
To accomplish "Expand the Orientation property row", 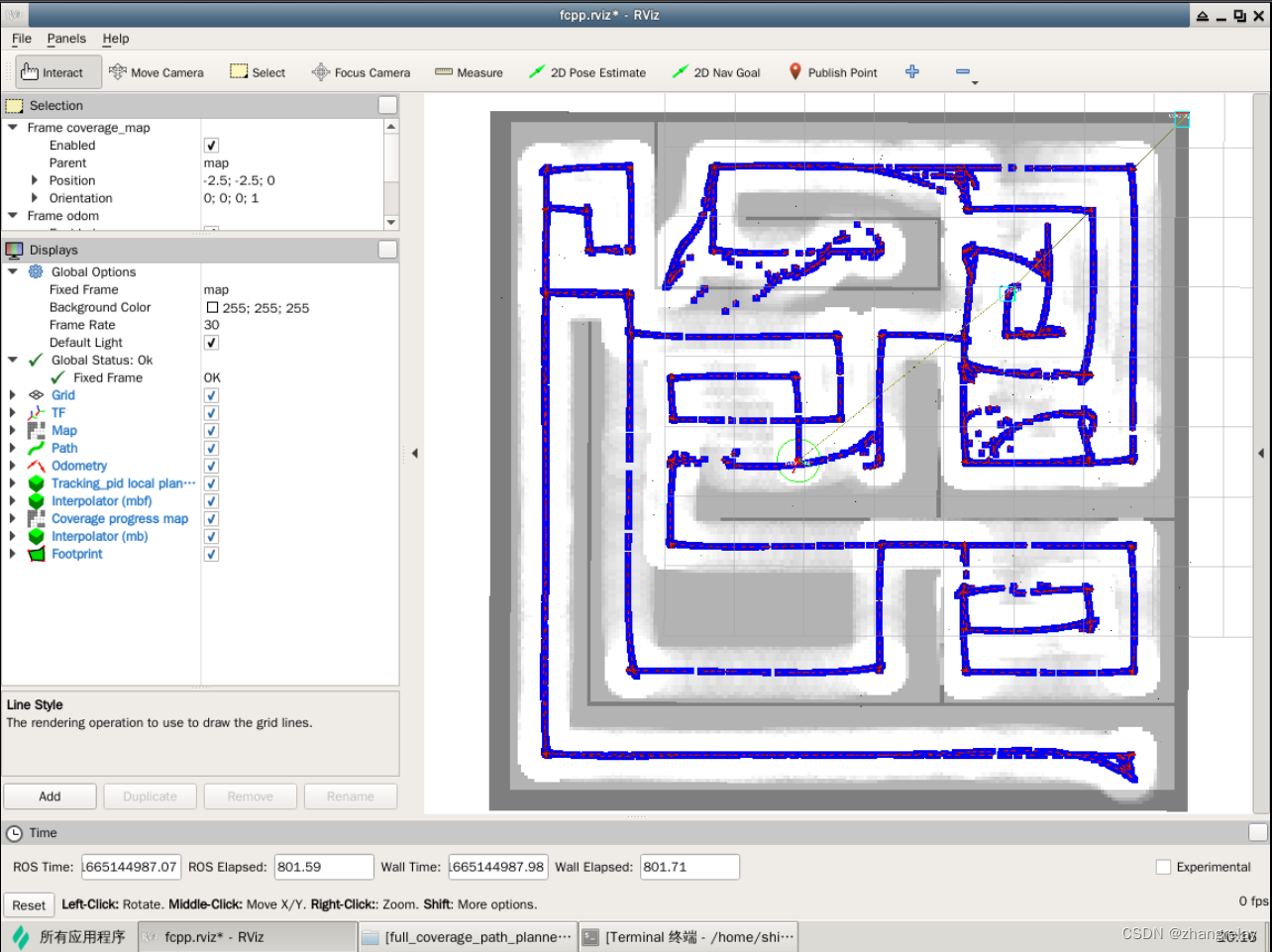I will pyautogui.click(x=35, y=198).
